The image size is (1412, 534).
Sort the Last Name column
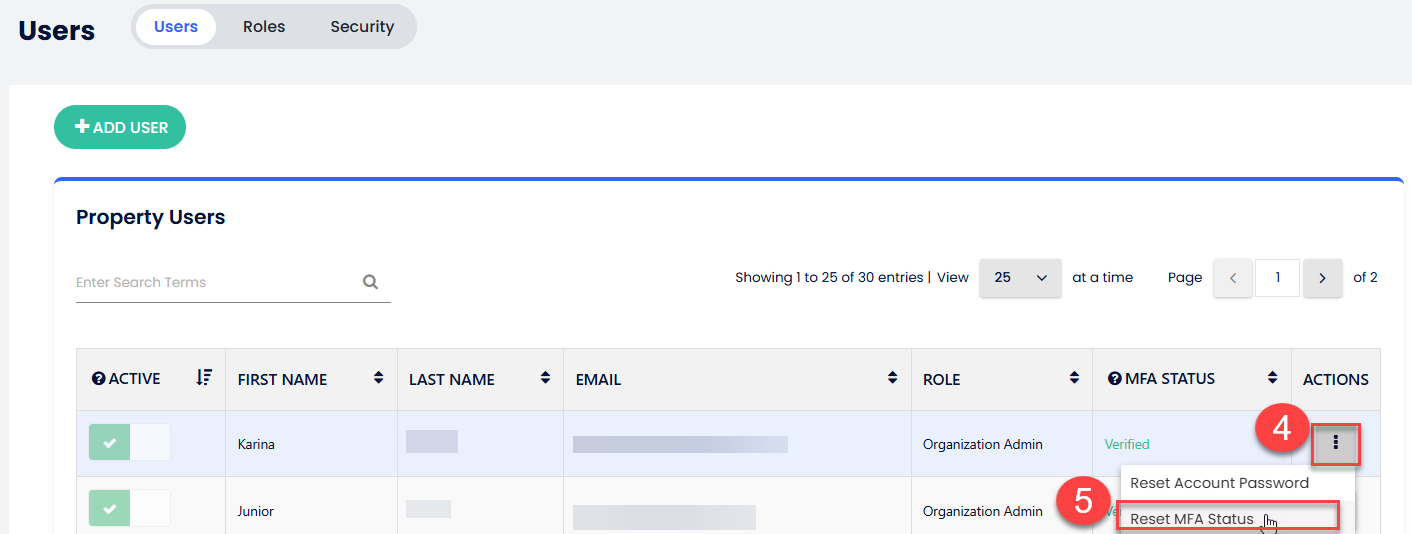[545, 378]
